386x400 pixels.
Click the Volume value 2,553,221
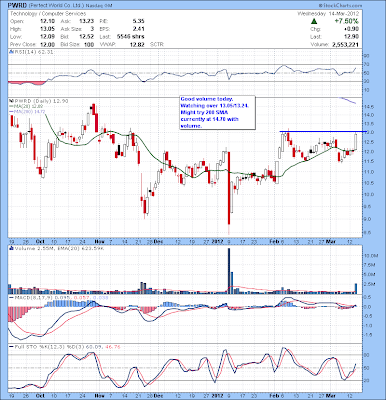[346, 44]
